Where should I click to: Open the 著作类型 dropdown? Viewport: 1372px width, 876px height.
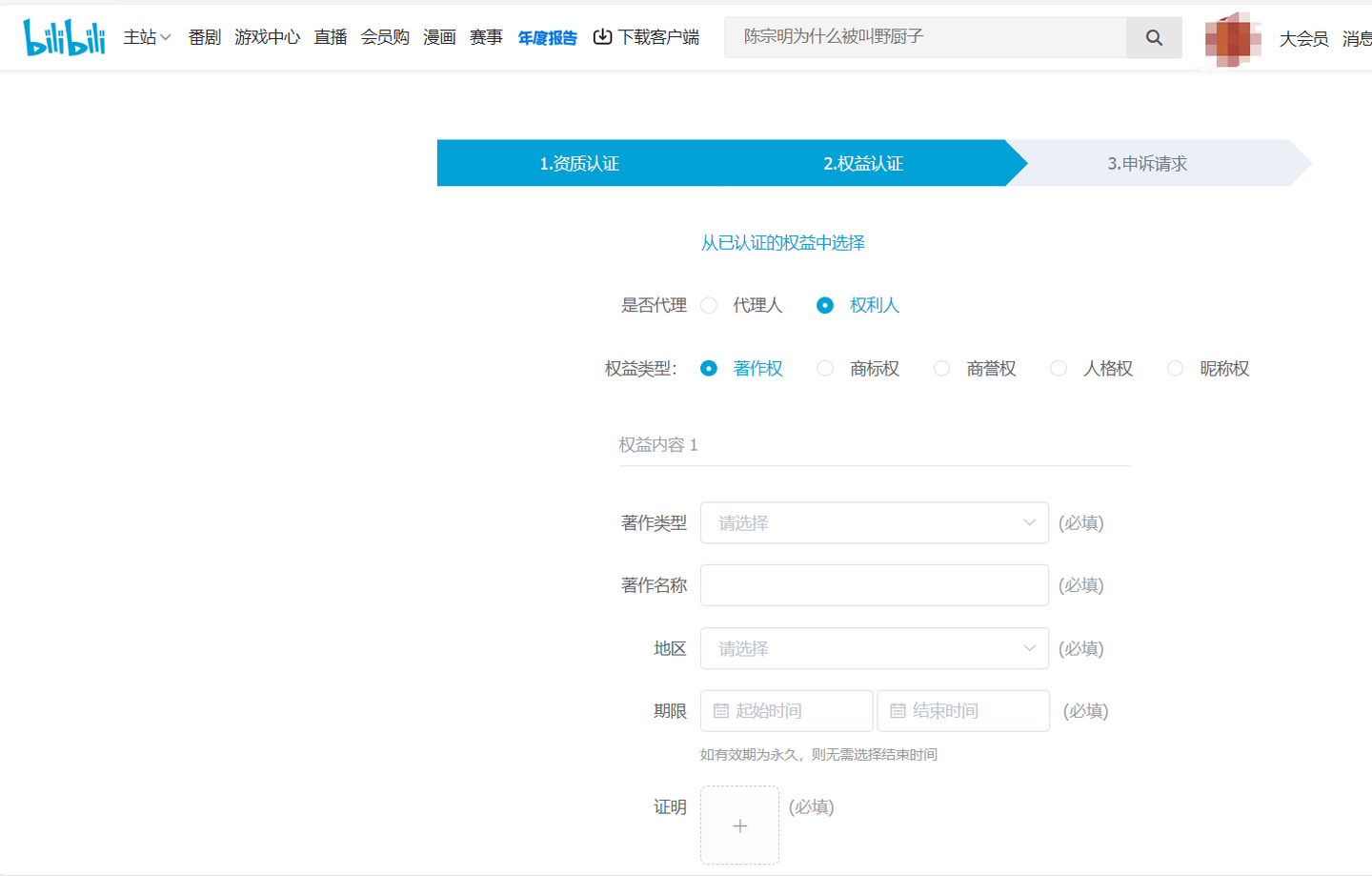click(875, 522)
